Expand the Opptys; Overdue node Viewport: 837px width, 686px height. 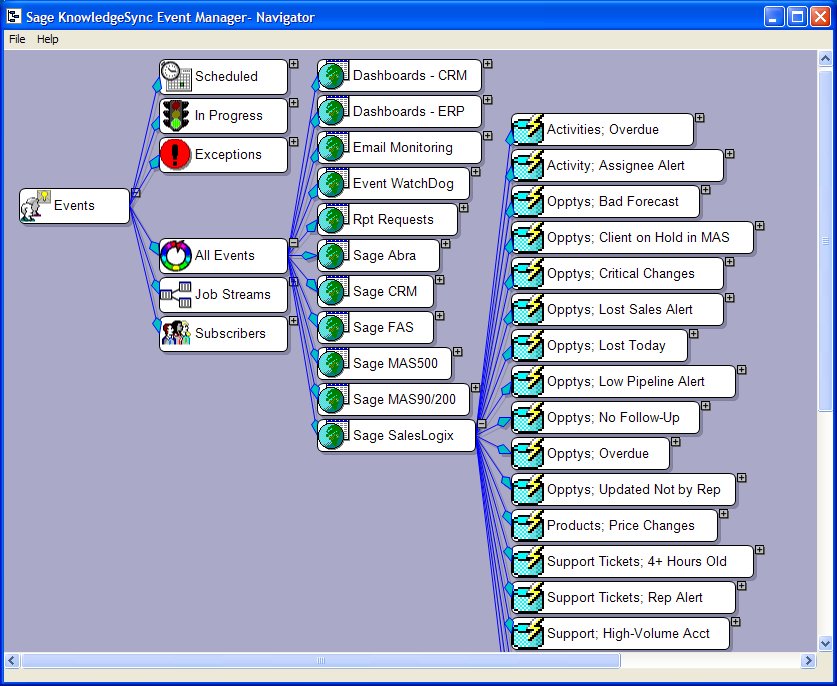(676, 441)
